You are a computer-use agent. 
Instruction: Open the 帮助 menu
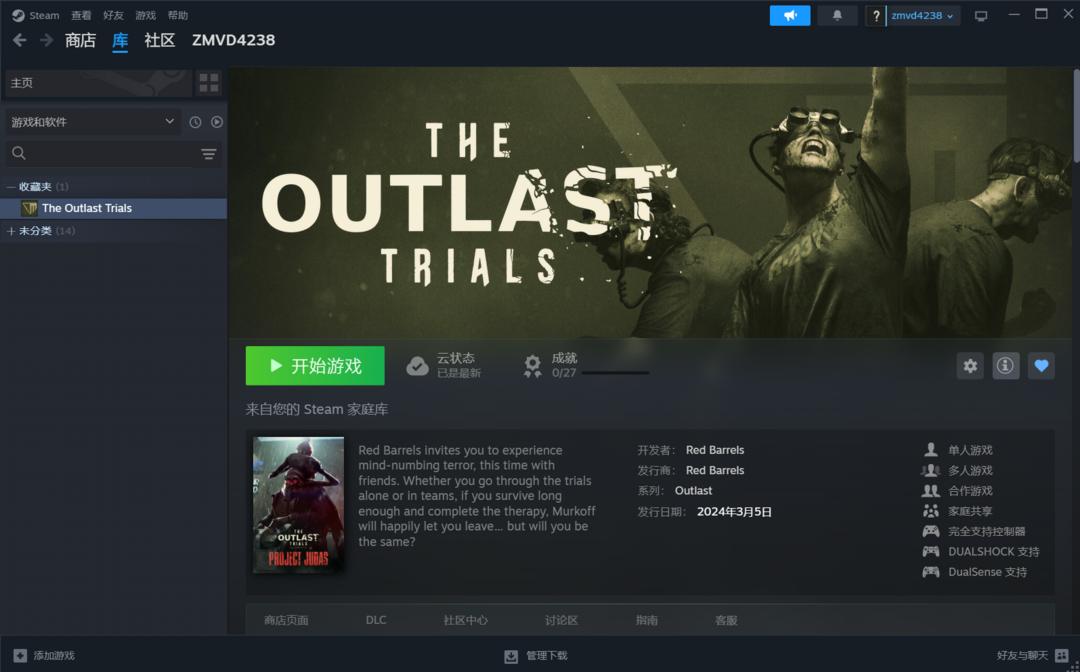[x=178, y=15]
